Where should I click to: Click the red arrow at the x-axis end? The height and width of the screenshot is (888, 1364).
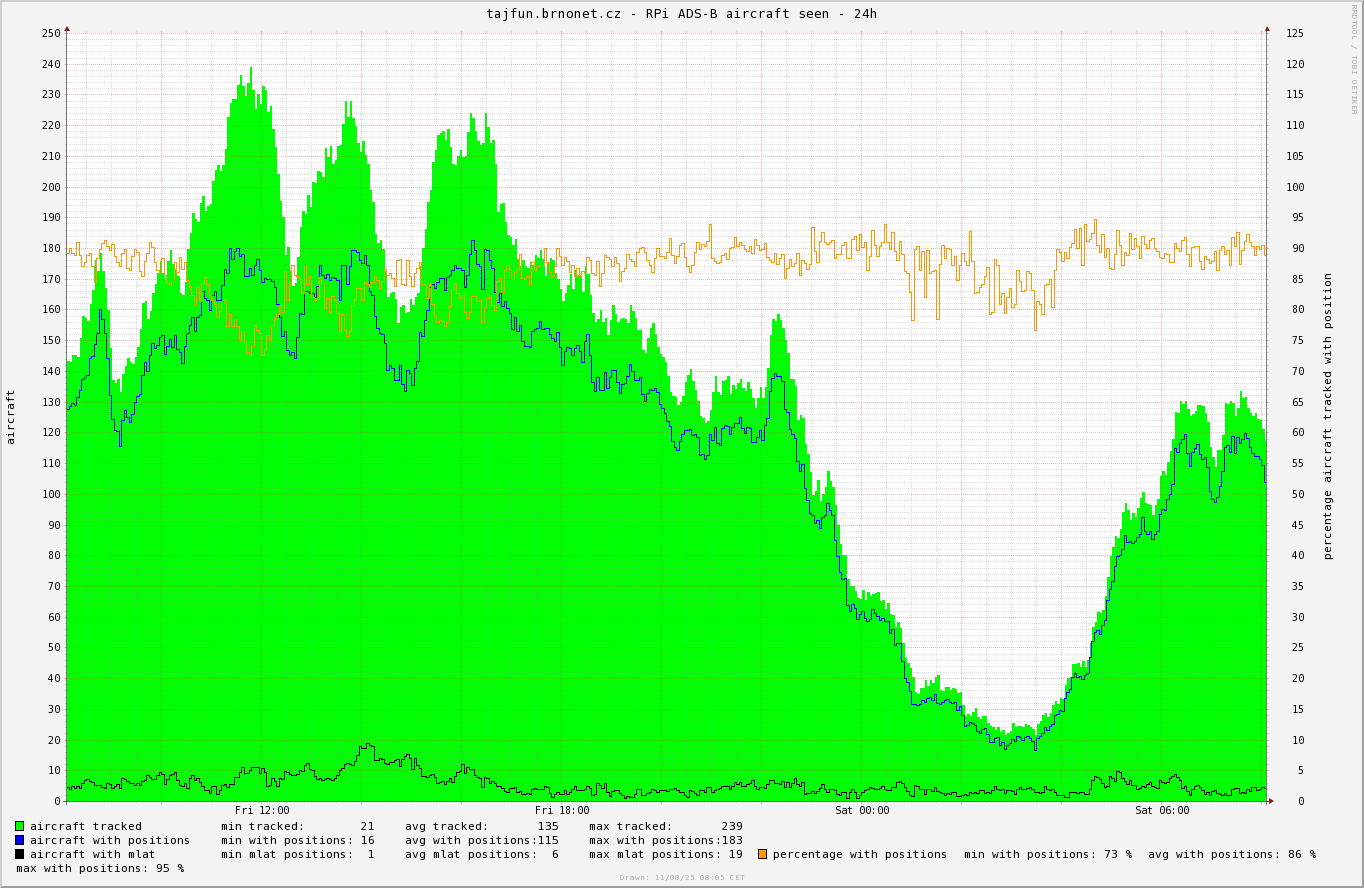click(1271, 801)
